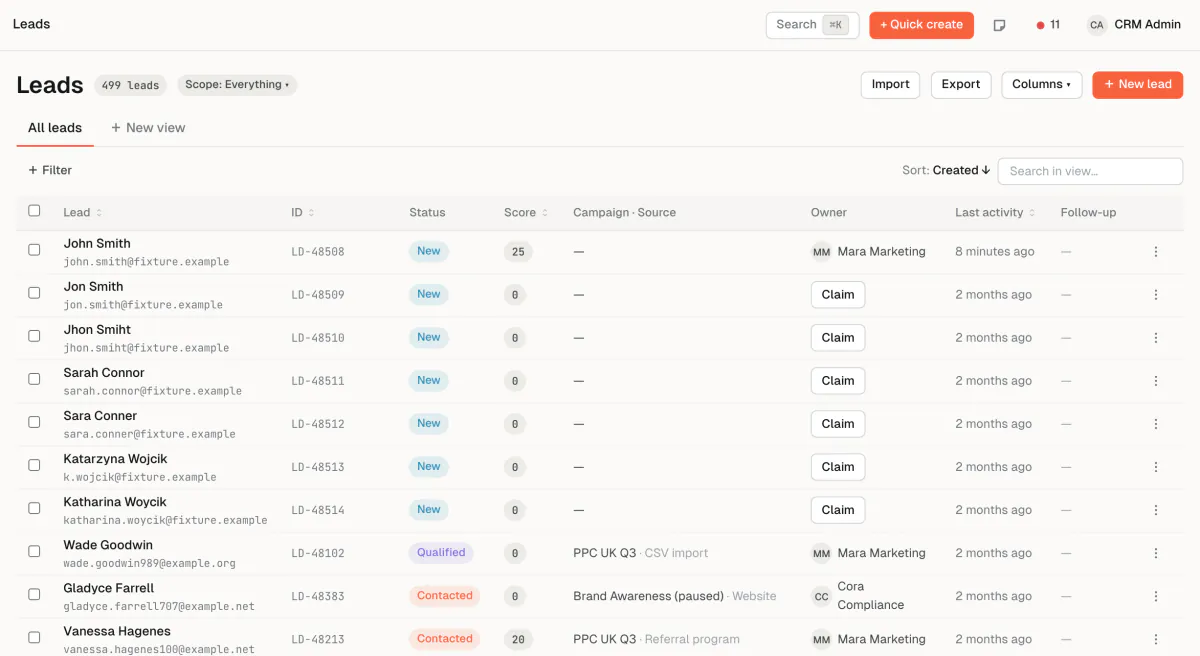Open notifications showing 11 alerts
1200x656 pixels.
(1048, 25)
